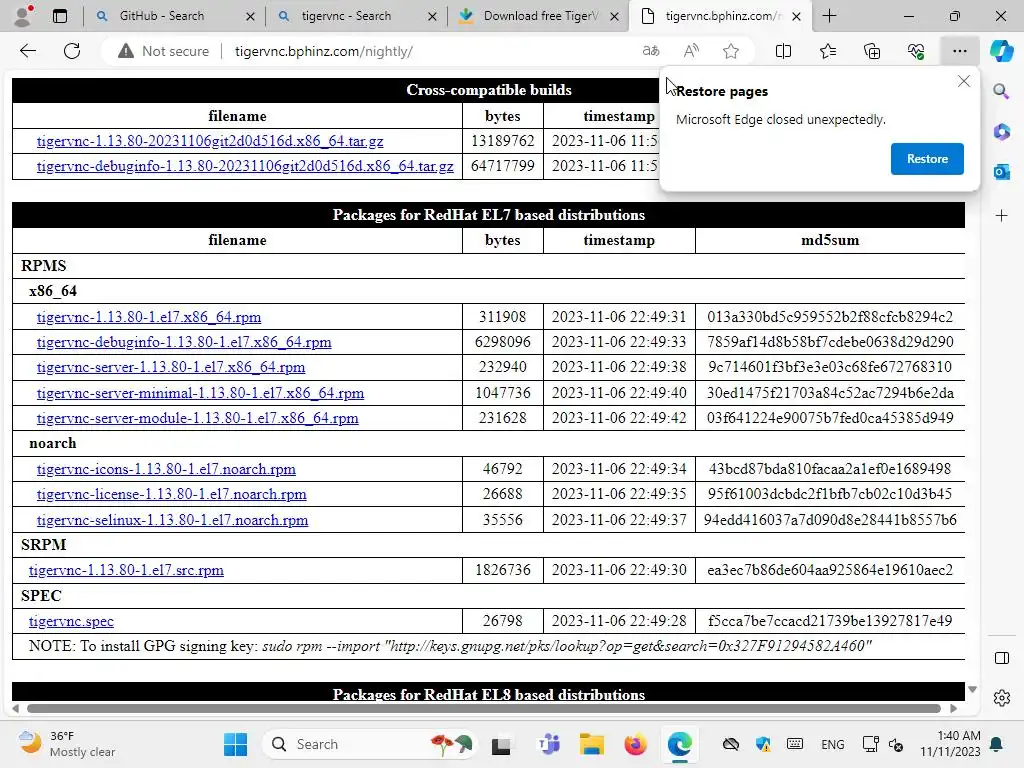Switch to the GitHub - Search tab

pos(161,16)
